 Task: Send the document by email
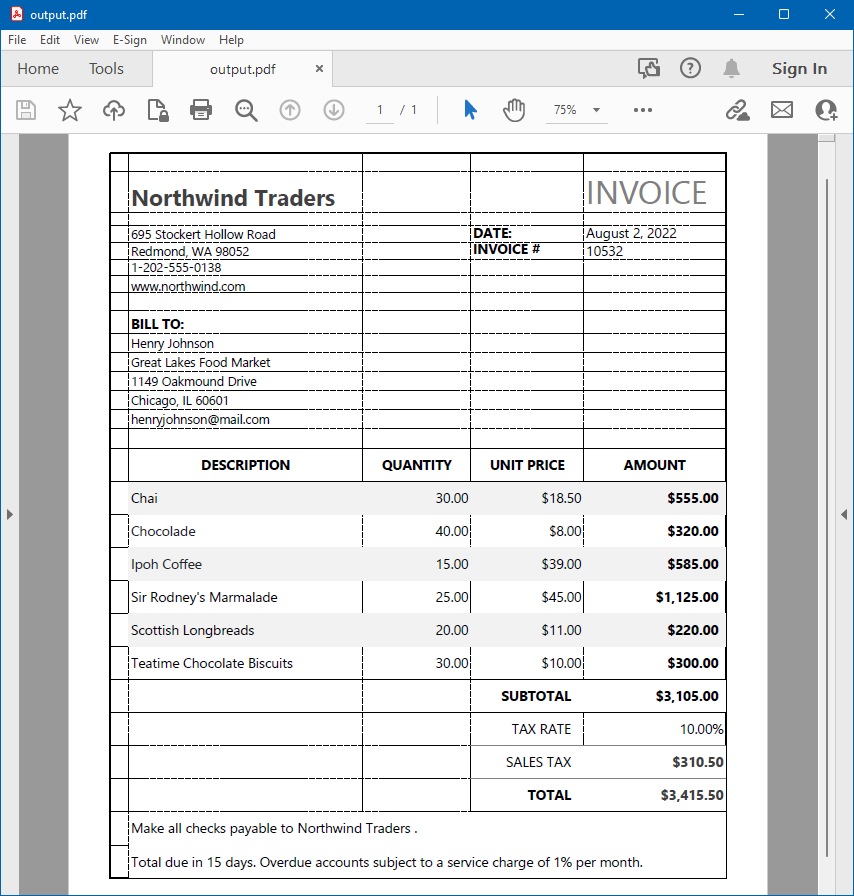click(x=781, y=110)
